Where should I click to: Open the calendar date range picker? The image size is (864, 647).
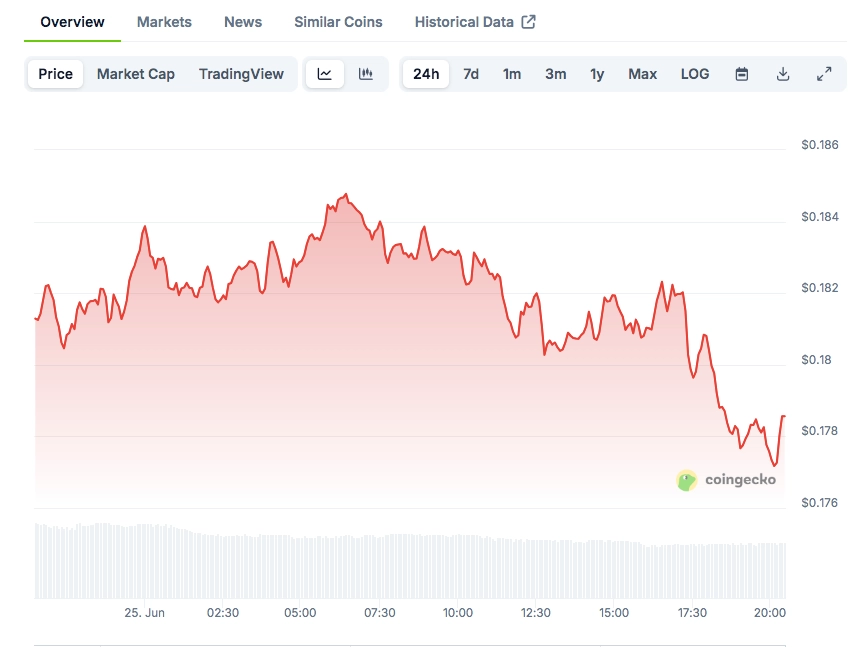click(742, 74)
